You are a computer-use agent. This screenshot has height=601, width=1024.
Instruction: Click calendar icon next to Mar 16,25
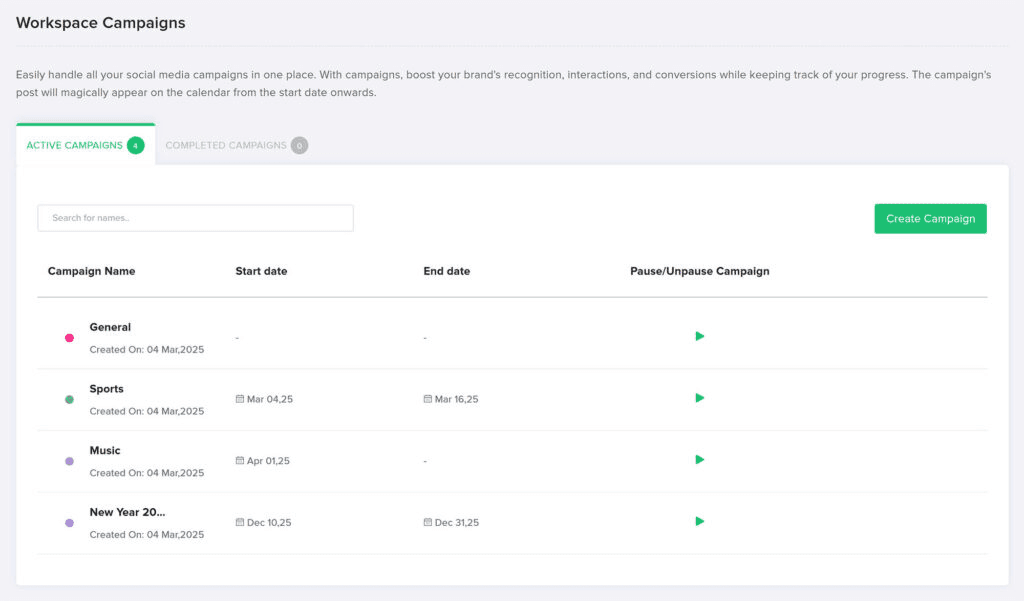(x=428, y=398)
